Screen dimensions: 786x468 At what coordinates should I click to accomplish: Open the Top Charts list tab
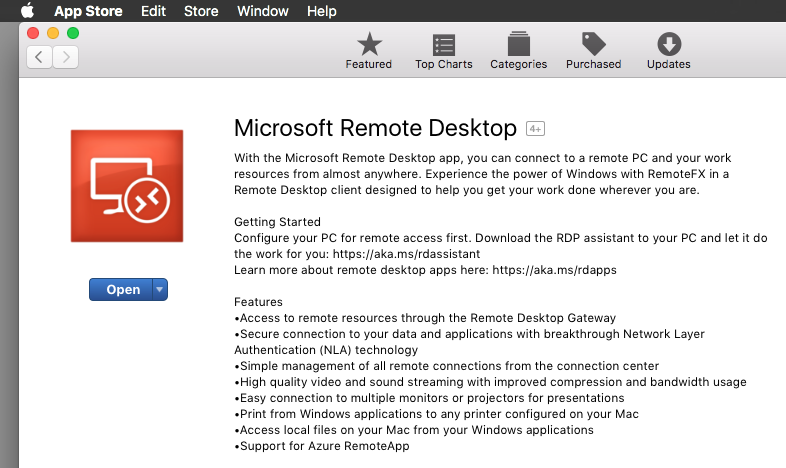point(444,51)
